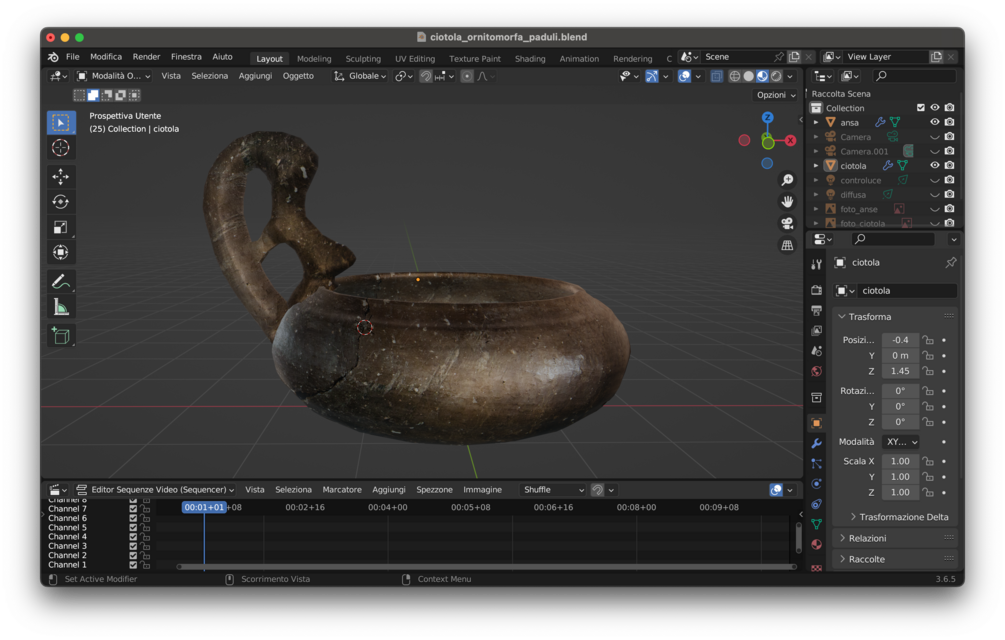Select the current frame marker in the sequencer timeline

204,507
